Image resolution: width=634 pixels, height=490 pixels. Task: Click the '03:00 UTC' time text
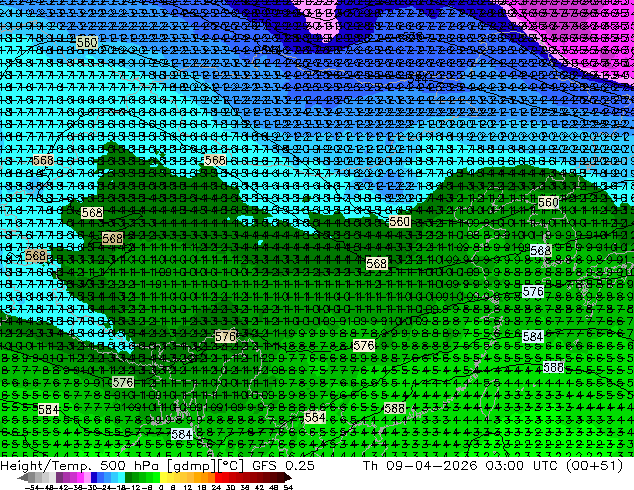click(x=523, y=465)
